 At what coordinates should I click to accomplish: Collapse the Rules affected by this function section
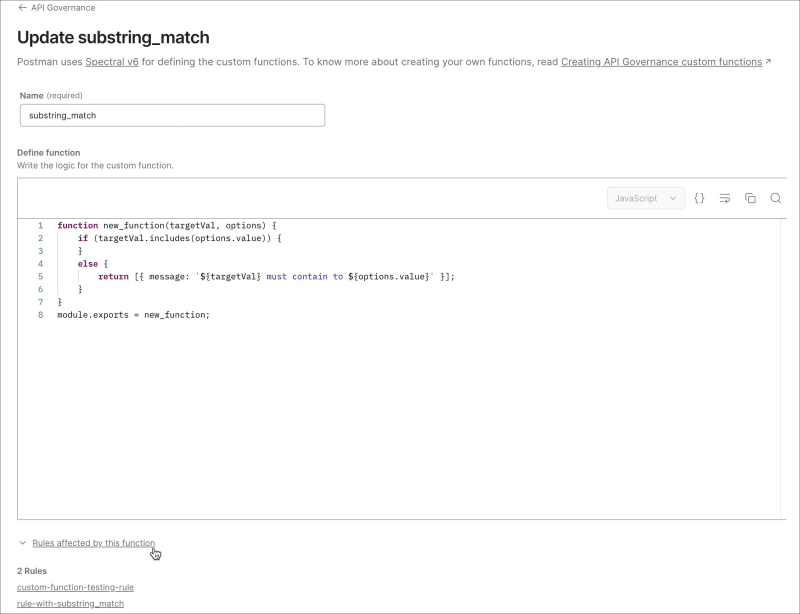pyautogui.click(x=21, y=543)
